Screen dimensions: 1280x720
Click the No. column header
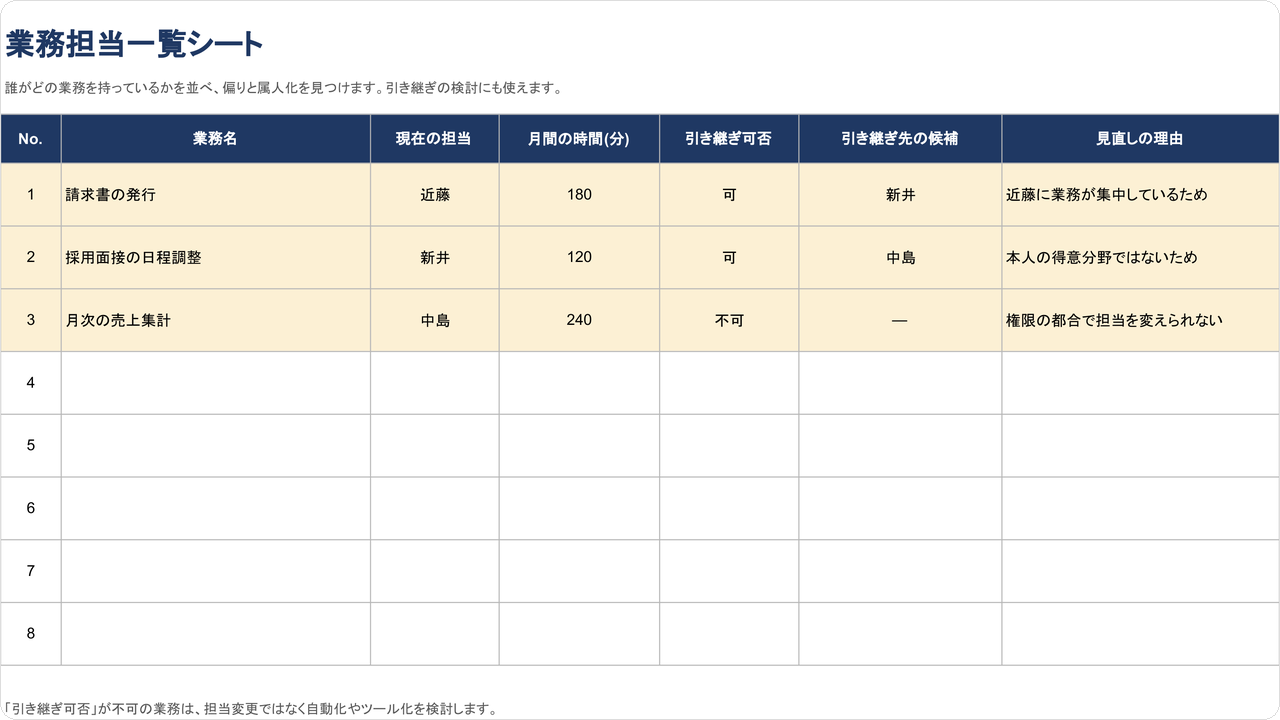(31, 139)
